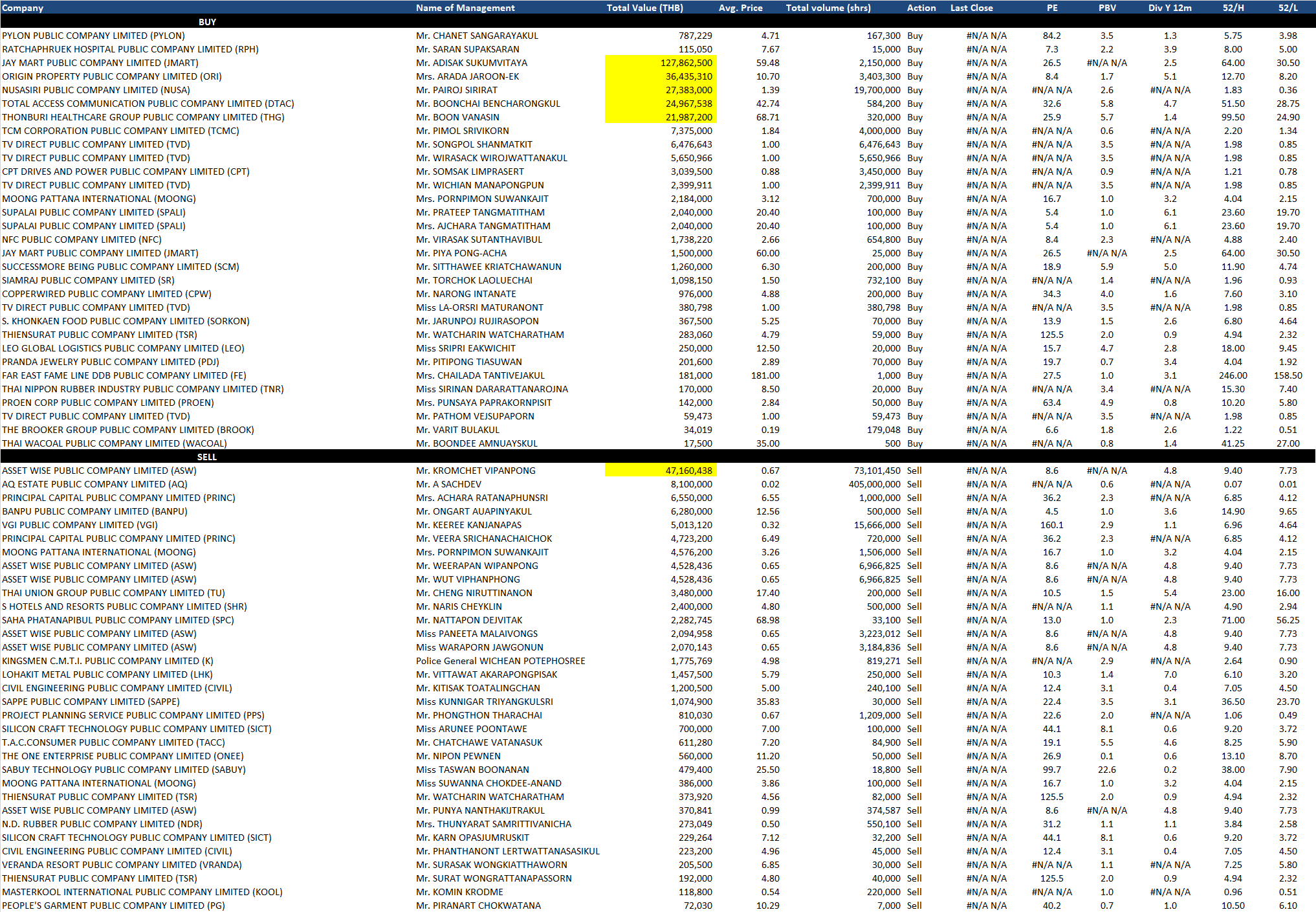
Task: Select N.D. RUBBER (NDR) company cell
Action: point(102,824)
